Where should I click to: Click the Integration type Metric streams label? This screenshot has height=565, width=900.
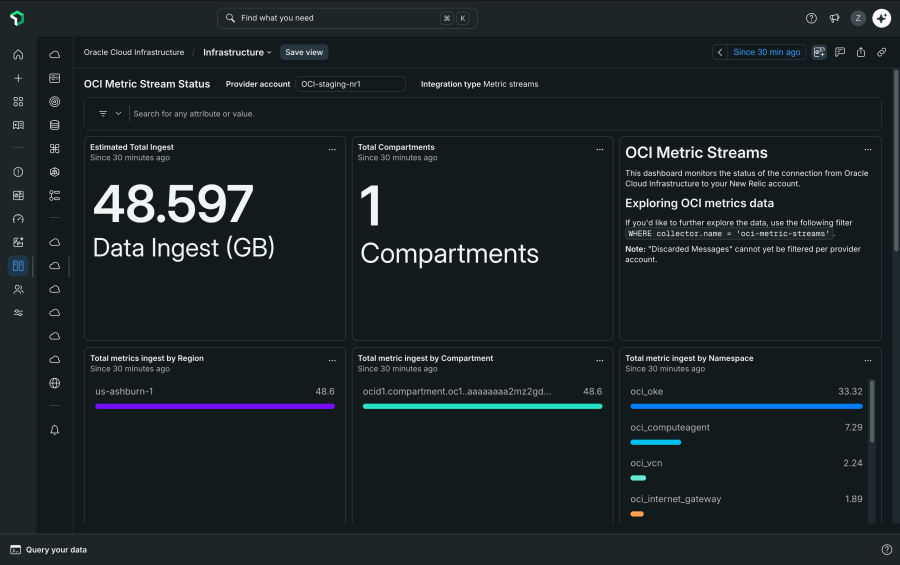[479, 84]
